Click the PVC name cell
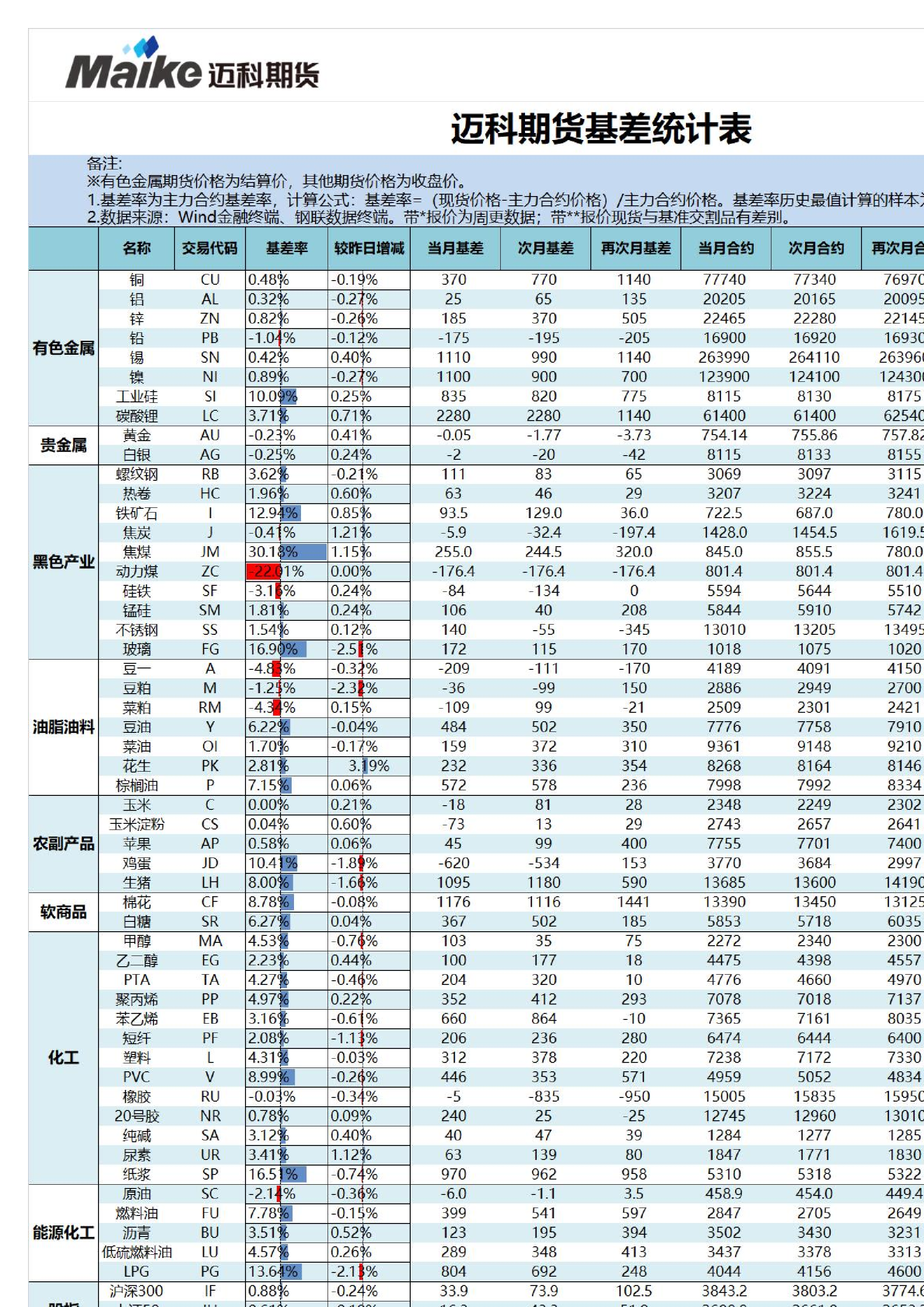 [x=137, y=1077]
